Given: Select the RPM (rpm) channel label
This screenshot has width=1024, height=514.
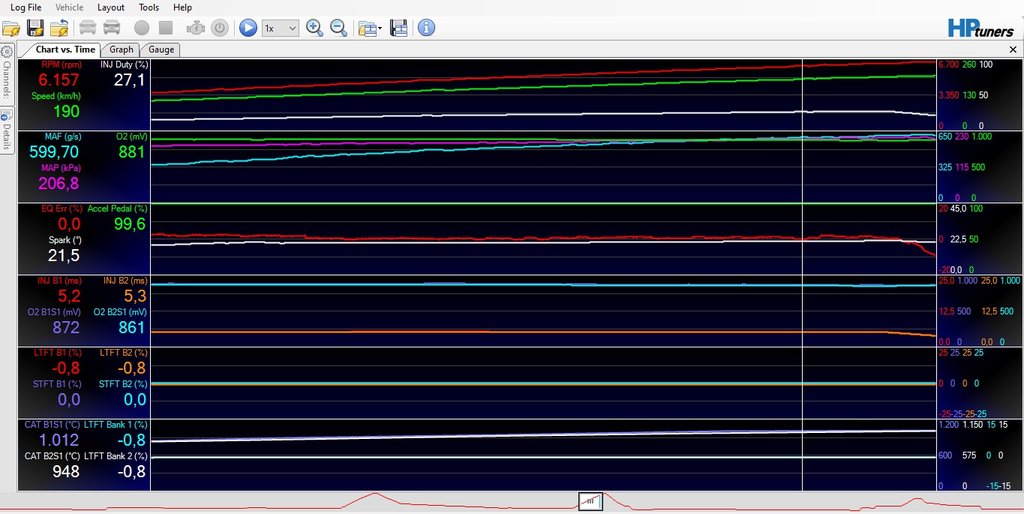Looking at the screenshot, I should point(61,65).
